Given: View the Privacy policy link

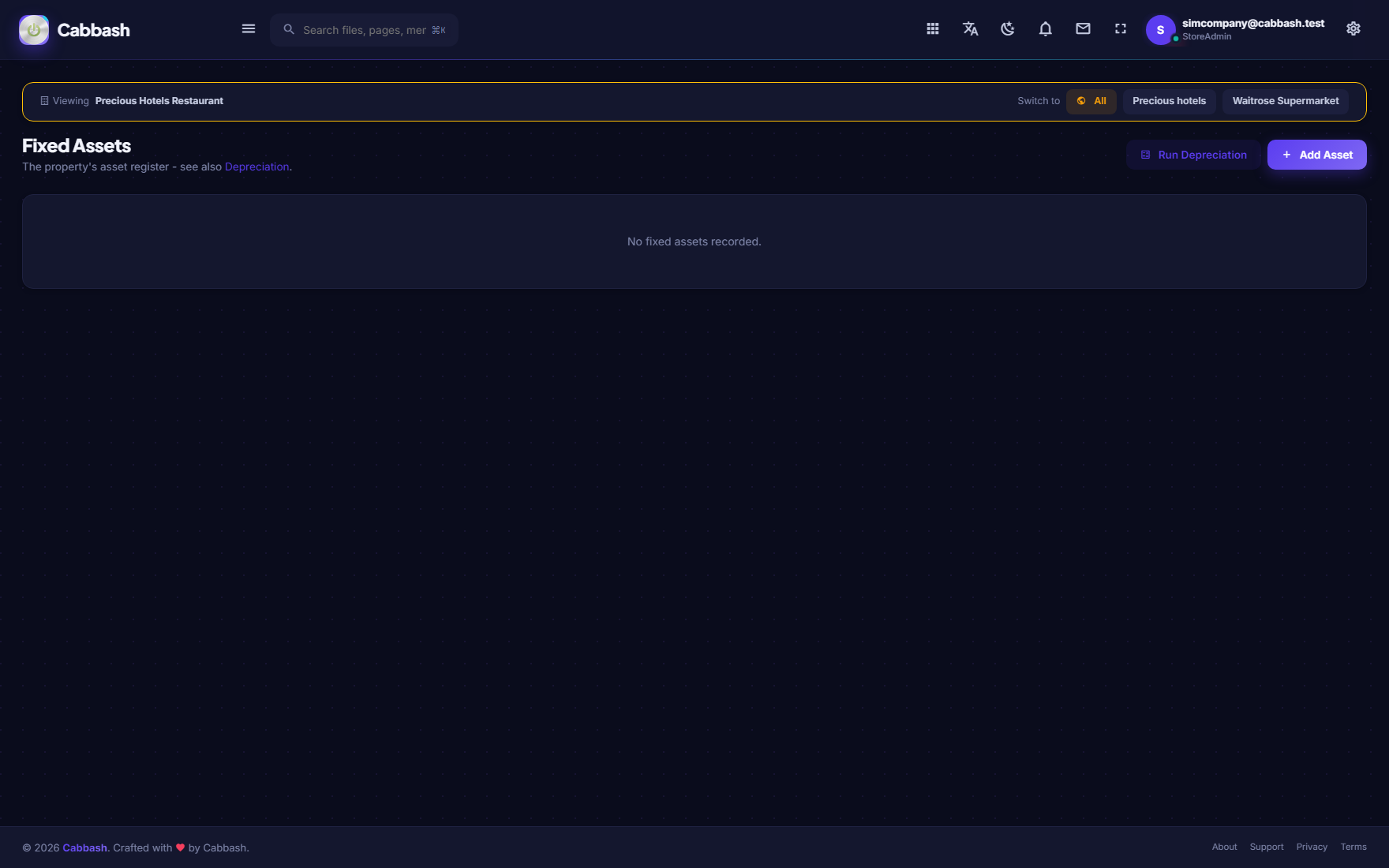Looking at the screenshot, I should (x=1312, y=847).
